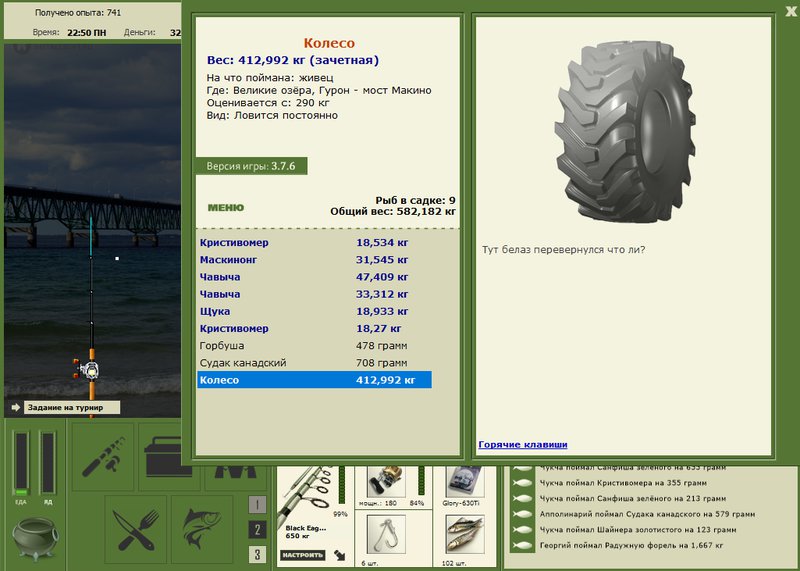This screenshot has height=571, width=800.
Task: Switch to rod slot 2
Action: 257,530
